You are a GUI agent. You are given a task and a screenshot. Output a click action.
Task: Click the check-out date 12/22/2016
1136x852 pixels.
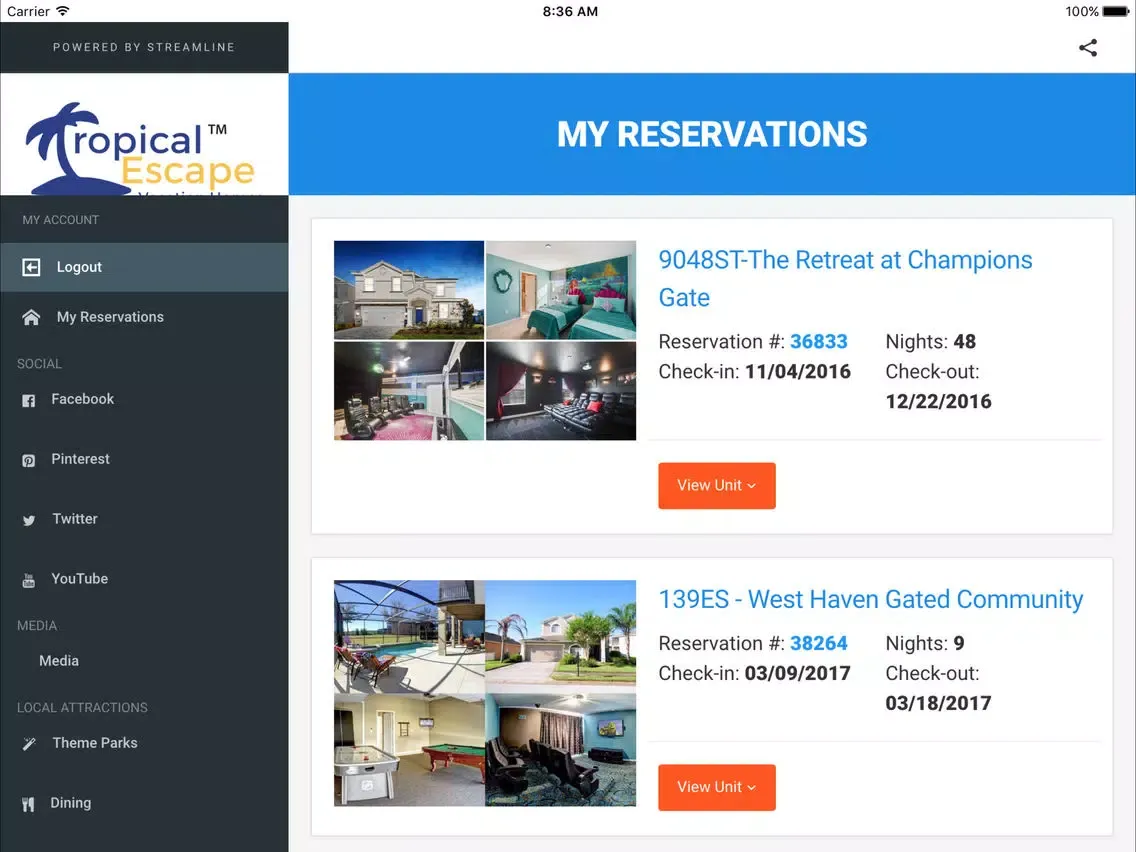click(x=938, y=401)
